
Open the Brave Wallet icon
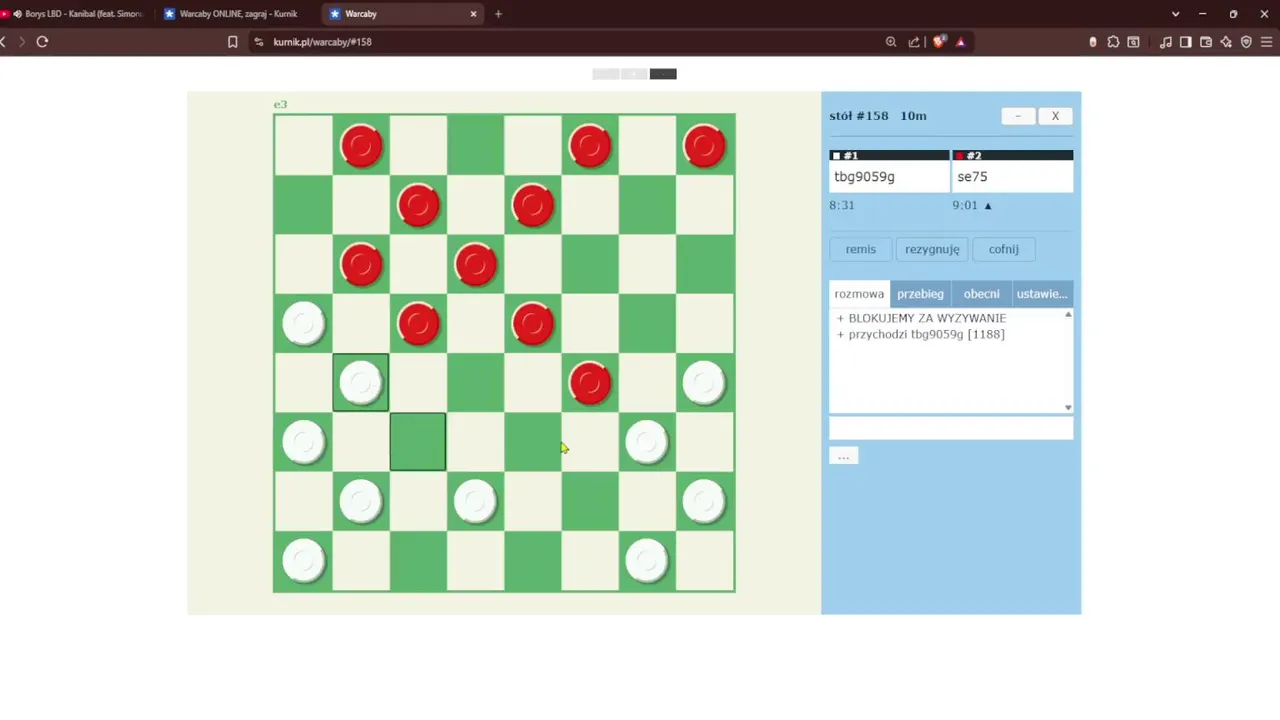tap(1206, 42)
